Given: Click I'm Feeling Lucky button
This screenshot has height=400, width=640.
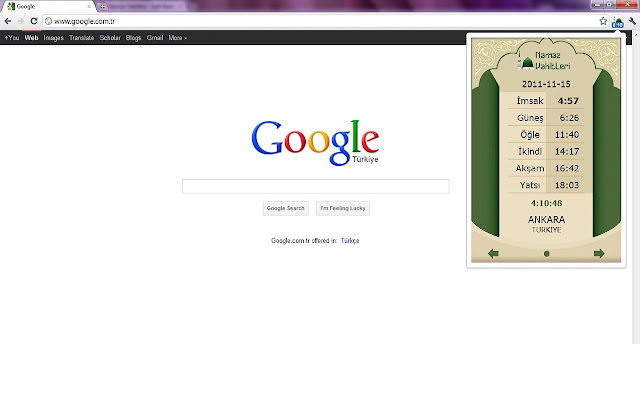Looking at the screenshot, I should point(343,208).
